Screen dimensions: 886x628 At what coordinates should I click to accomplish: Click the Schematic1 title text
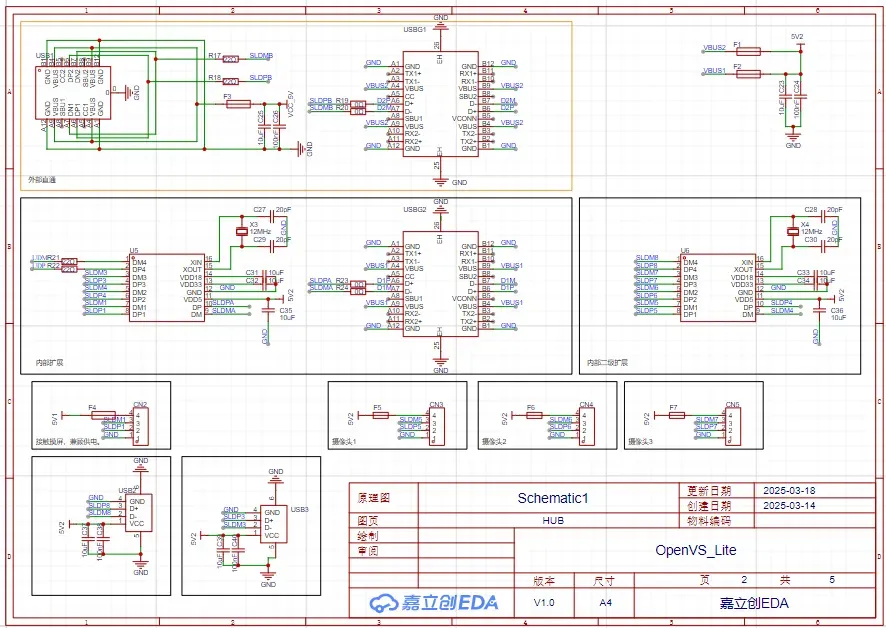[553, 498]
